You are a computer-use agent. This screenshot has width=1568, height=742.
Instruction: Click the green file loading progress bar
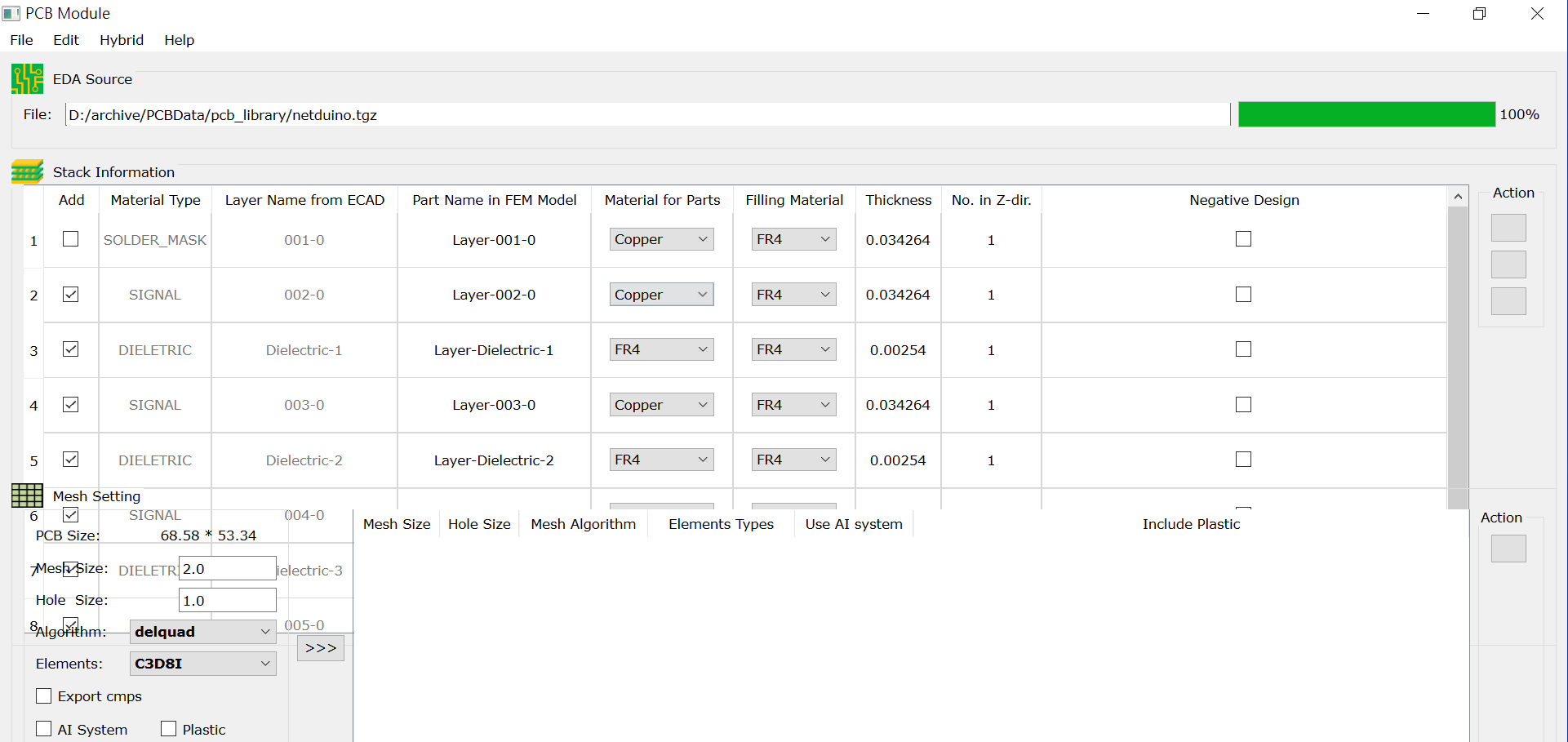(1366, 115)
